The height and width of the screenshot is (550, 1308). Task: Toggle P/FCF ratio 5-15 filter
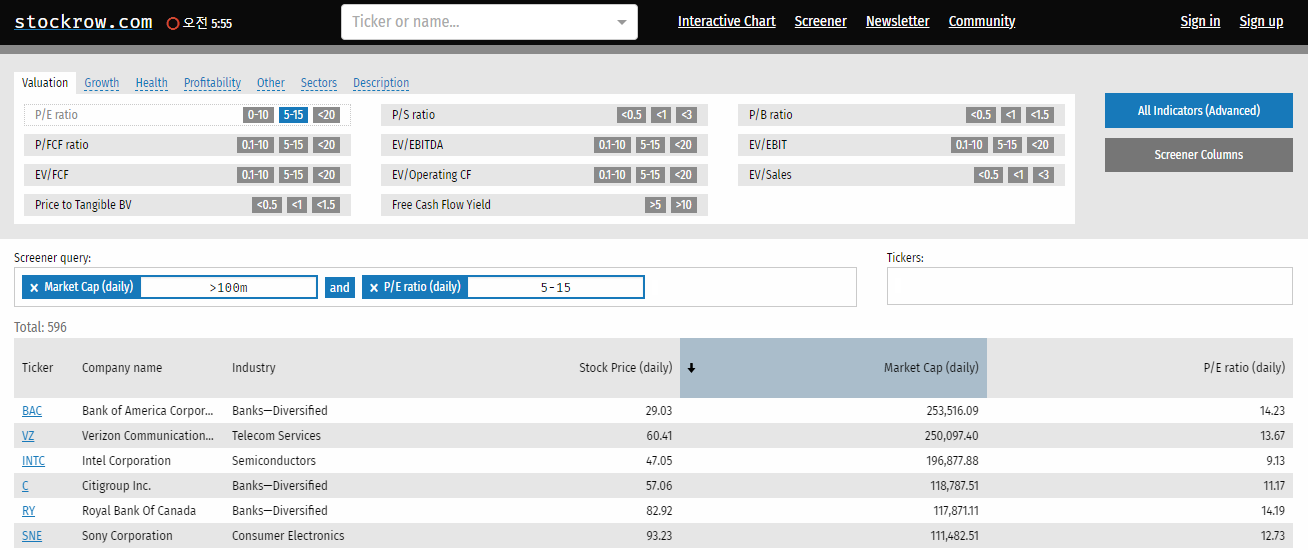tap(293, 145)
